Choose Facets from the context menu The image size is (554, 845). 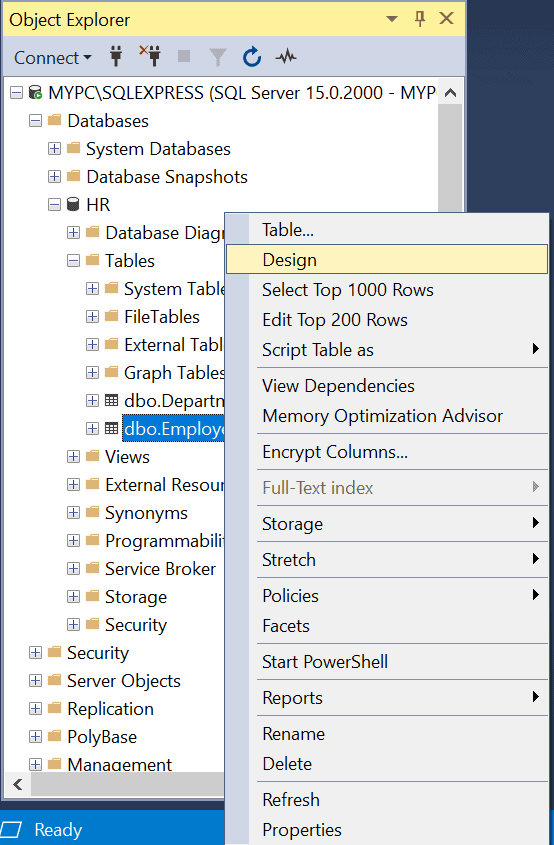point(386,626)
